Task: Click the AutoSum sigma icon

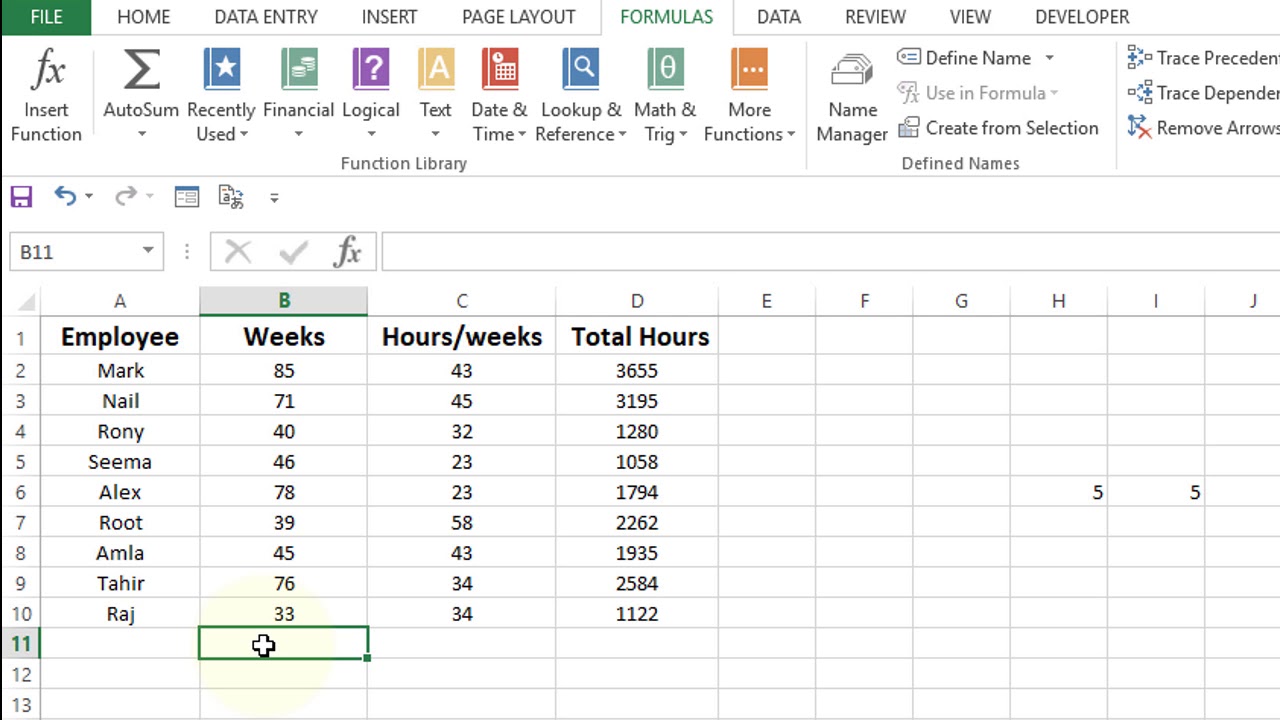Action: (141, 70)
